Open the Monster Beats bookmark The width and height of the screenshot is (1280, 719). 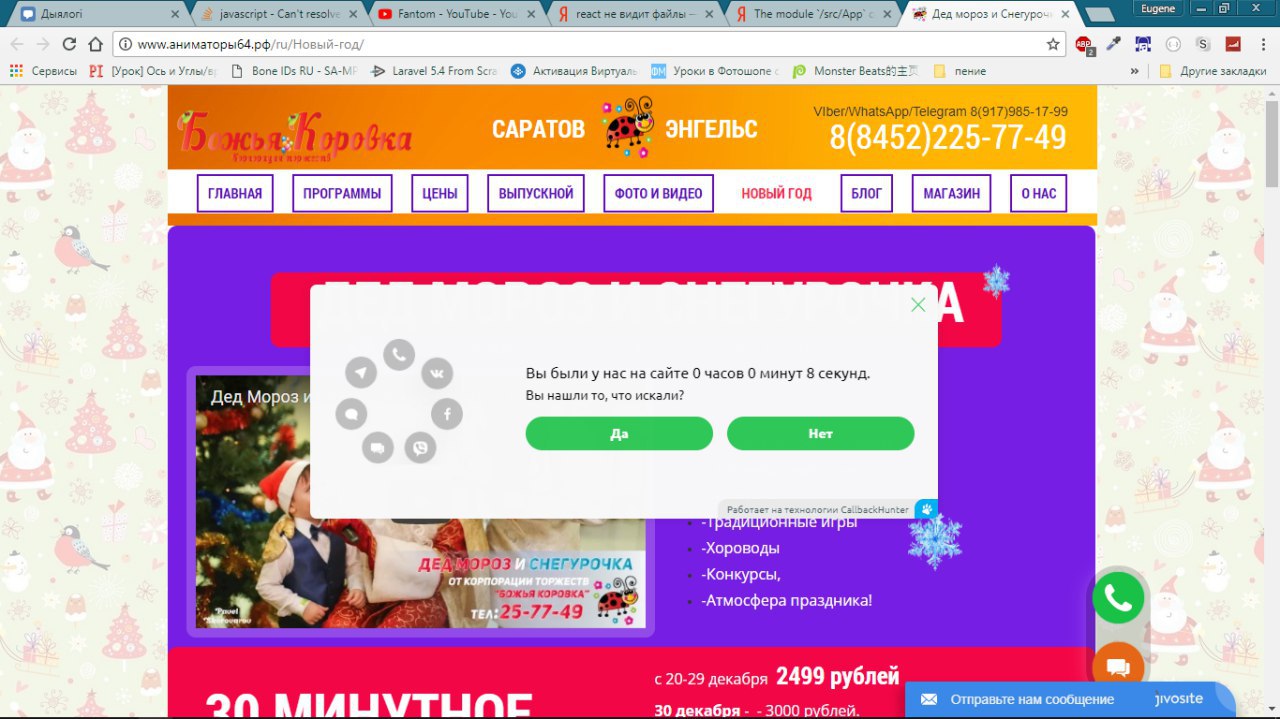click(x=855, y=71)
